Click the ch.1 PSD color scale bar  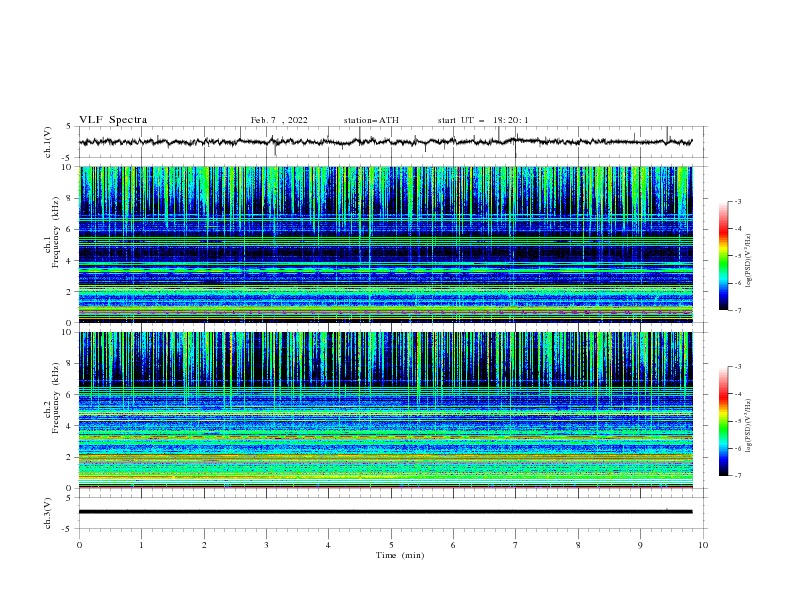pos(723,256)
